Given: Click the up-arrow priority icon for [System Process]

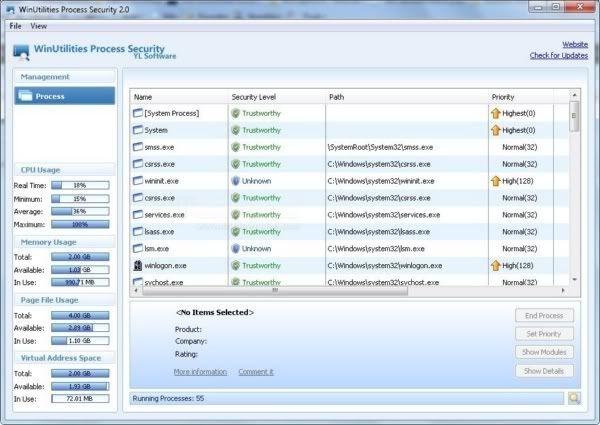Looking at the screenshot, I should point(496,113).
